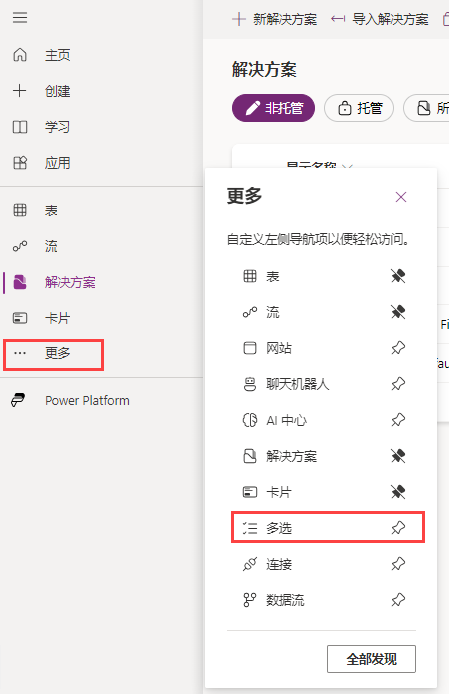Open 网站 from the 更多 panel
Image resolution: width=449 pixels, height=694 pixels.
pyautogui.click(x=279, y=348)
